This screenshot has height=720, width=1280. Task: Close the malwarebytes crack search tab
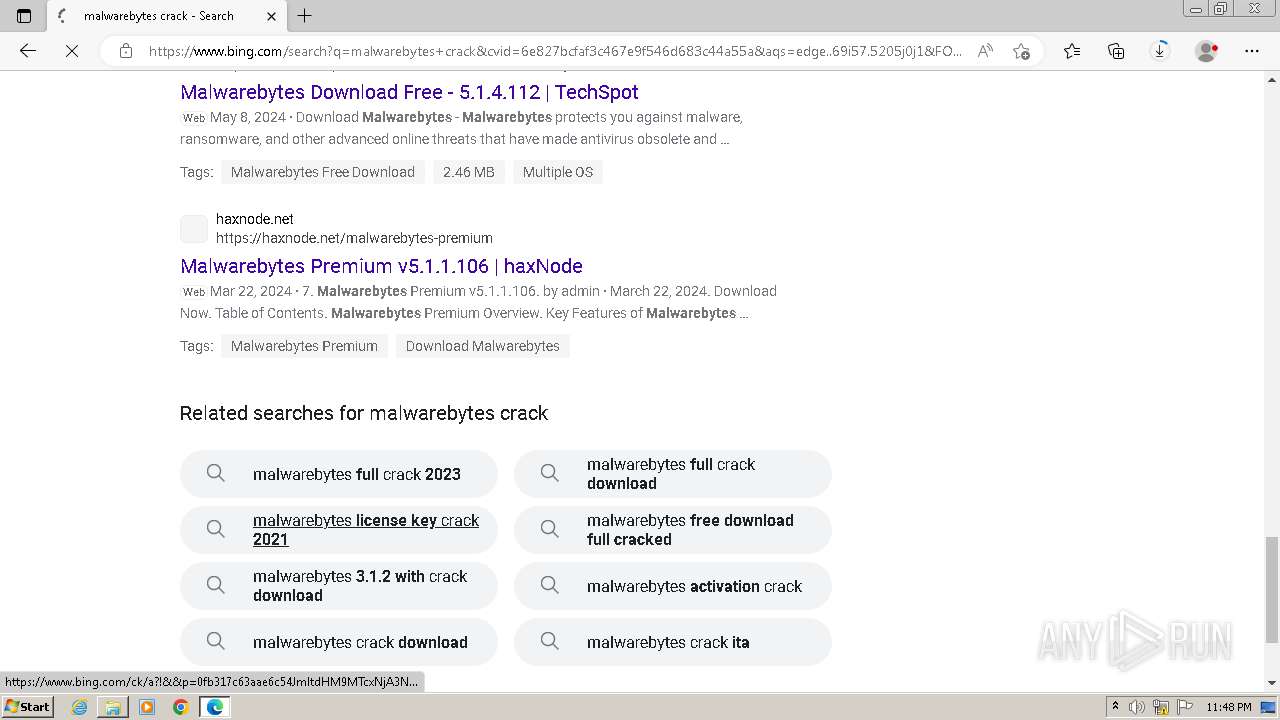pyautogui.click(x=272, y=16)
